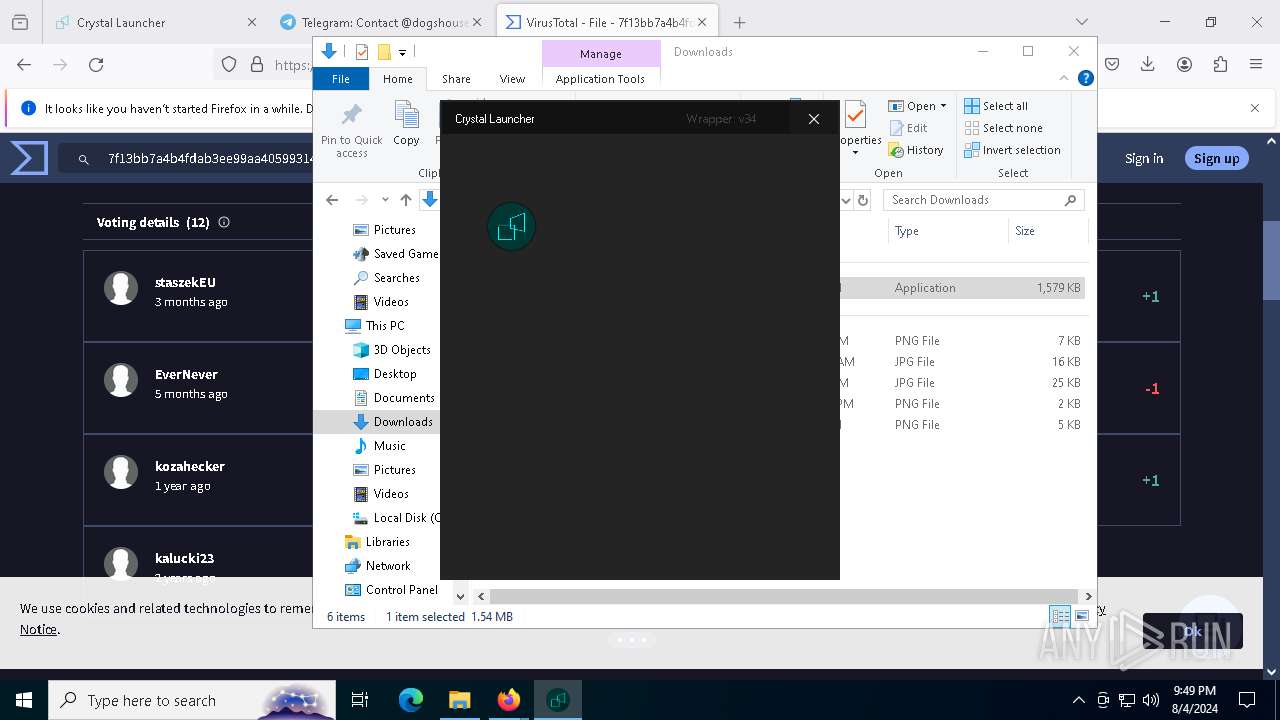This screenshot has height=720, width=1280.
Task: Select Documents in navigation pane
Action: 394,398
